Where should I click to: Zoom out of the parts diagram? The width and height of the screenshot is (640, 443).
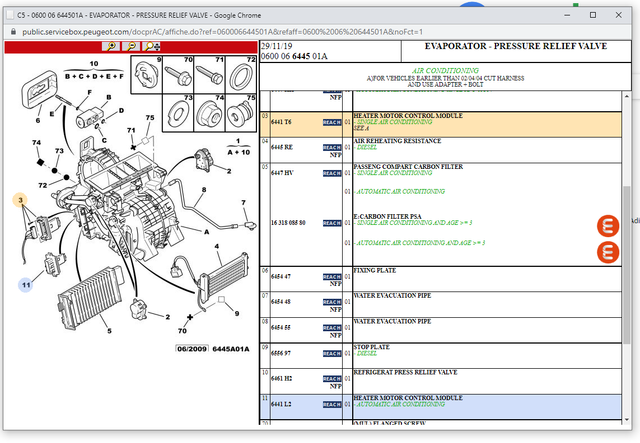pyautogui.click(x=131, y=47)
